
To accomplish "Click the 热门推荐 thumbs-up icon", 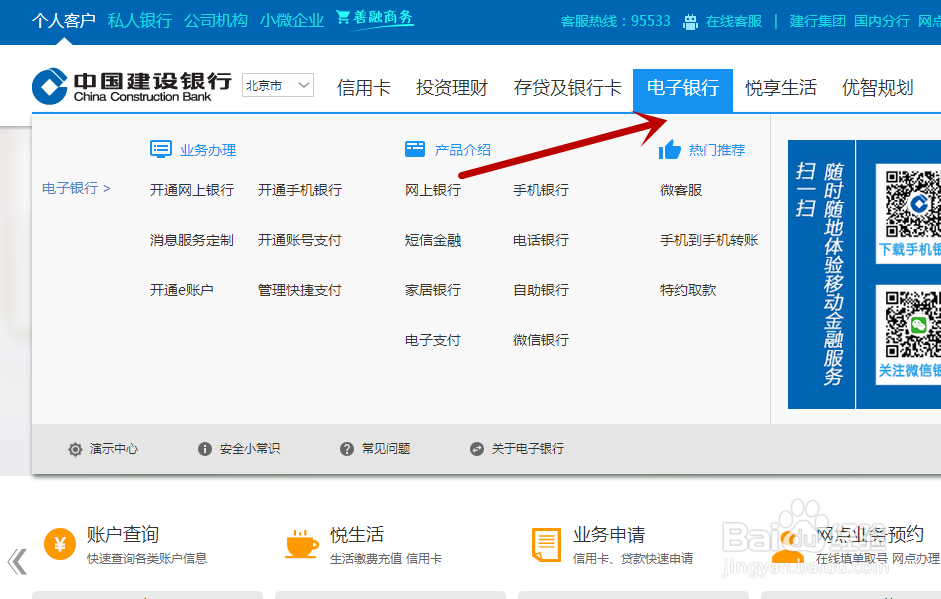I will pos(670,149).
